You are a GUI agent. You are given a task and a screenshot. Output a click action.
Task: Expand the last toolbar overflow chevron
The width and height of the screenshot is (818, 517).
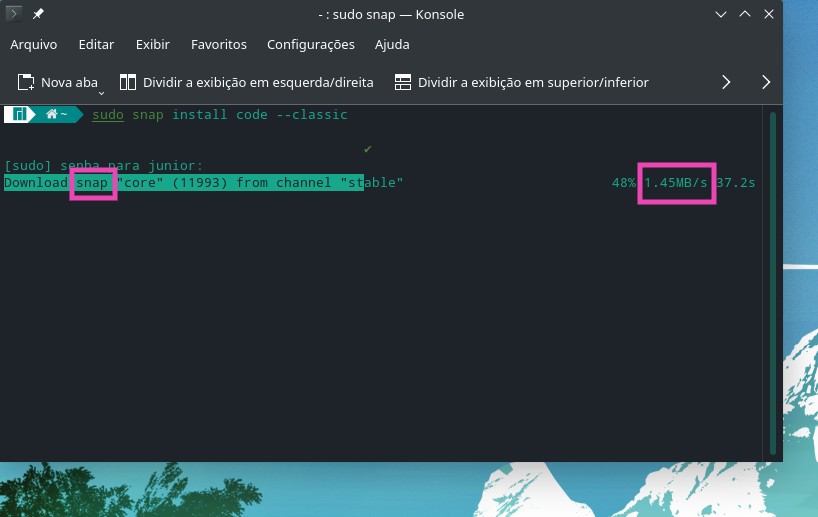point(765,82)
